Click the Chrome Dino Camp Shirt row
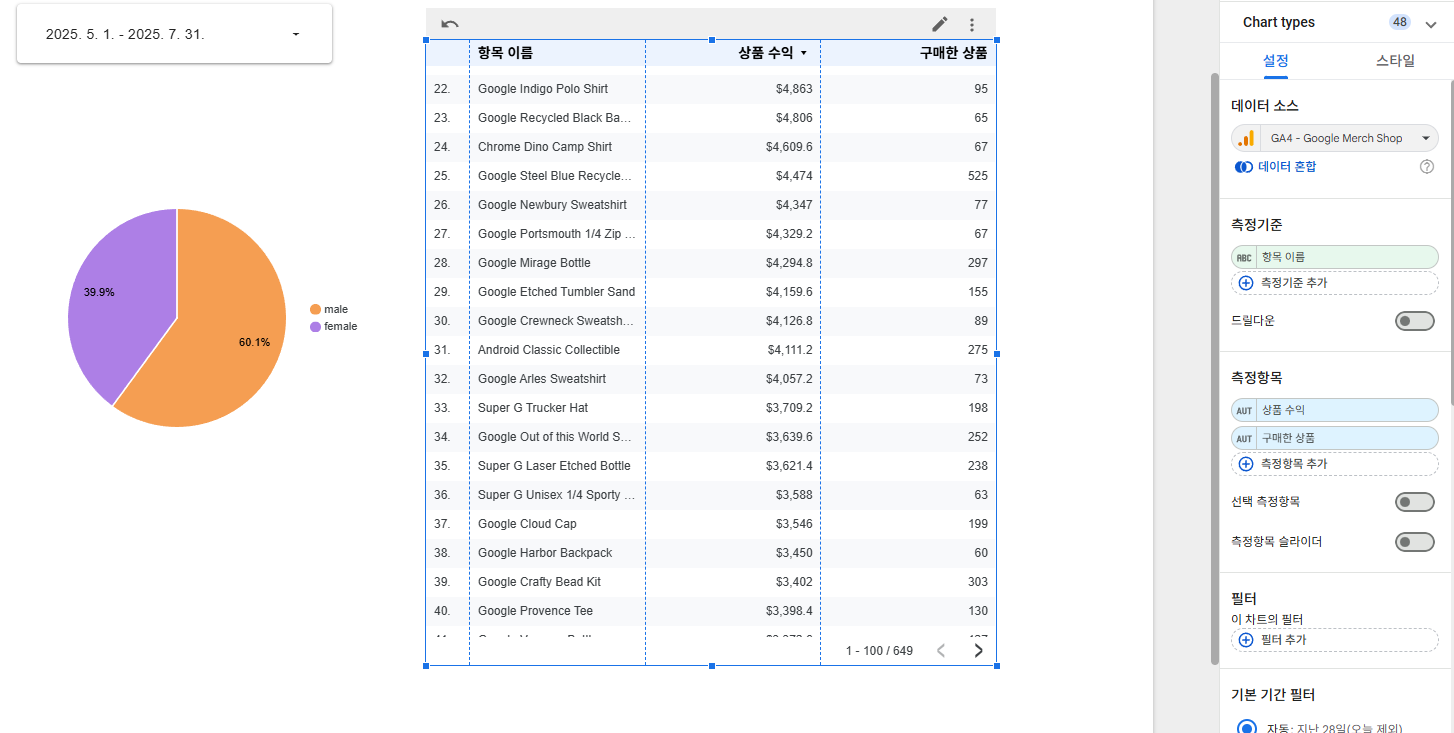 pos(711,147)
